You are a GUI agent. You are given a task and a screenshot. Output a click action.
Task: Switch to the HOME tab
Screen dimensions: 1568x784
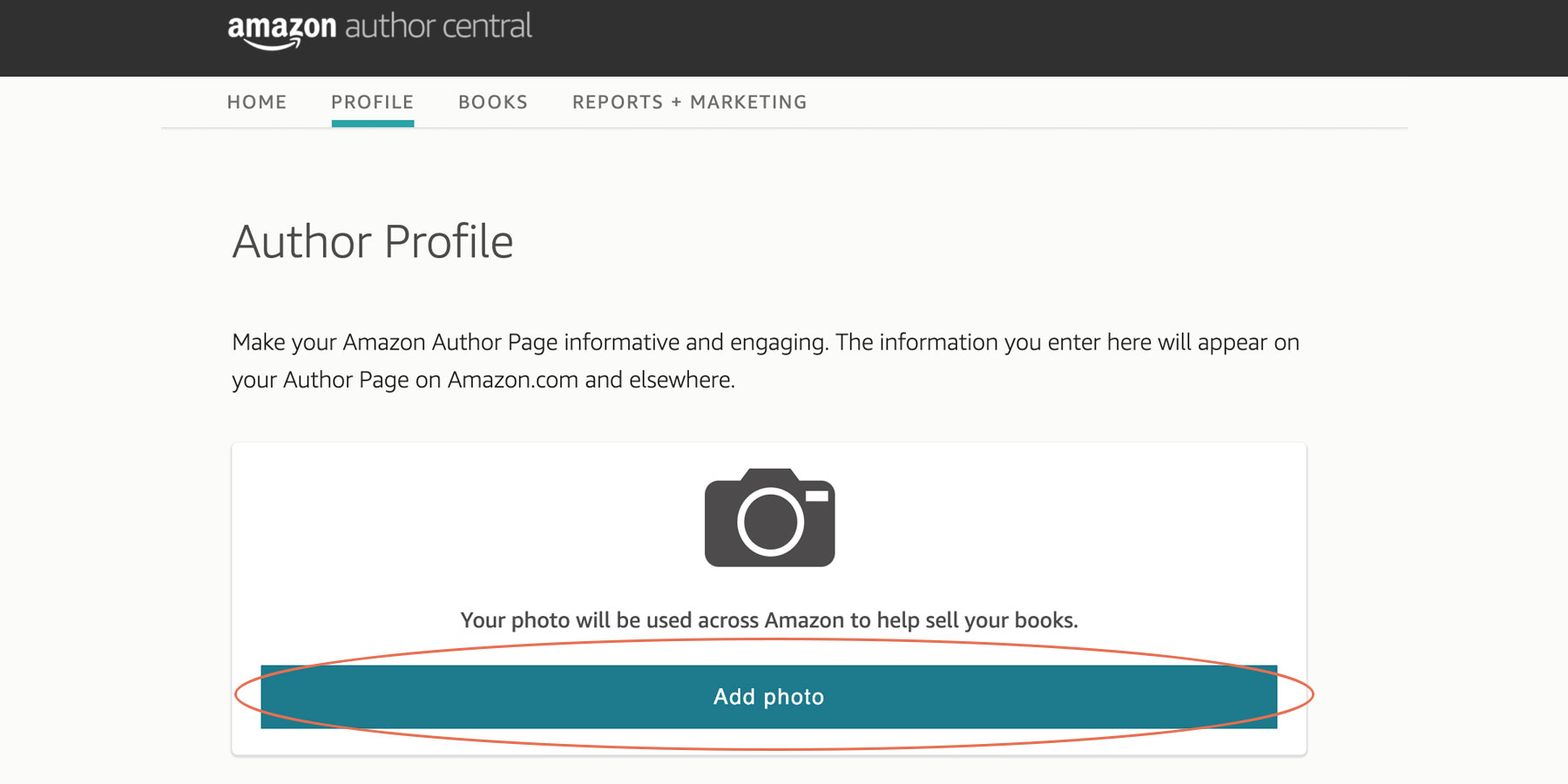[257, 102]
